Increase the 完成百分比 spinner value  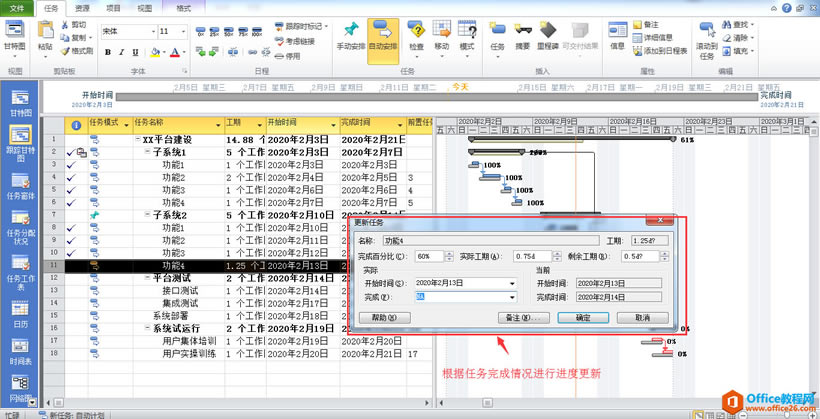(449, 254)
